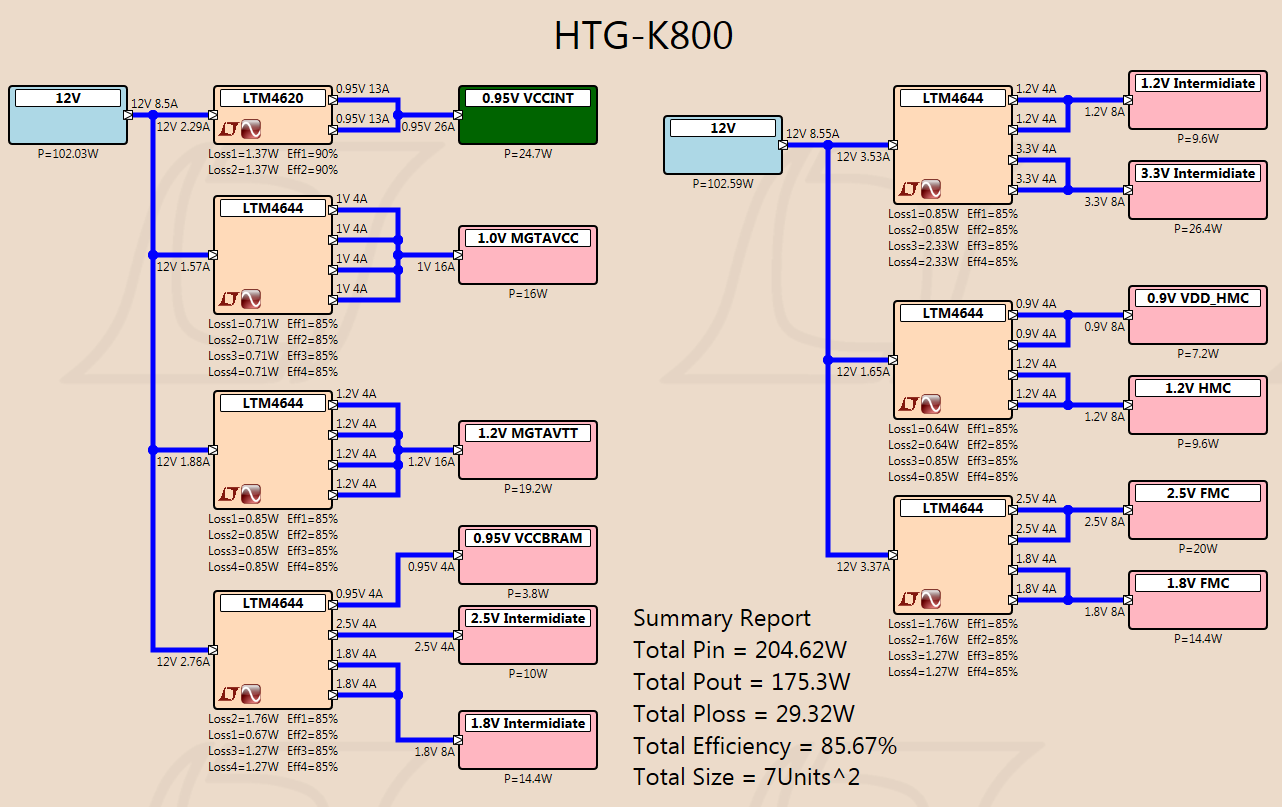1282x807 pixels.
Task: Click the waveform icon in the LTM4644 block feeding 0.9V VDD_HMC
Action: 931,404
